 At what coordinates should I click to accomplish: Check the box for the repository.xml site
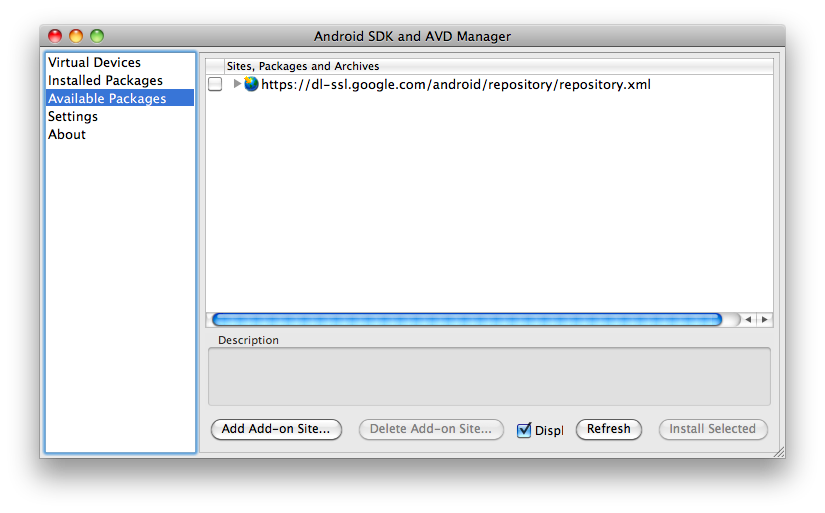(215, 85)
